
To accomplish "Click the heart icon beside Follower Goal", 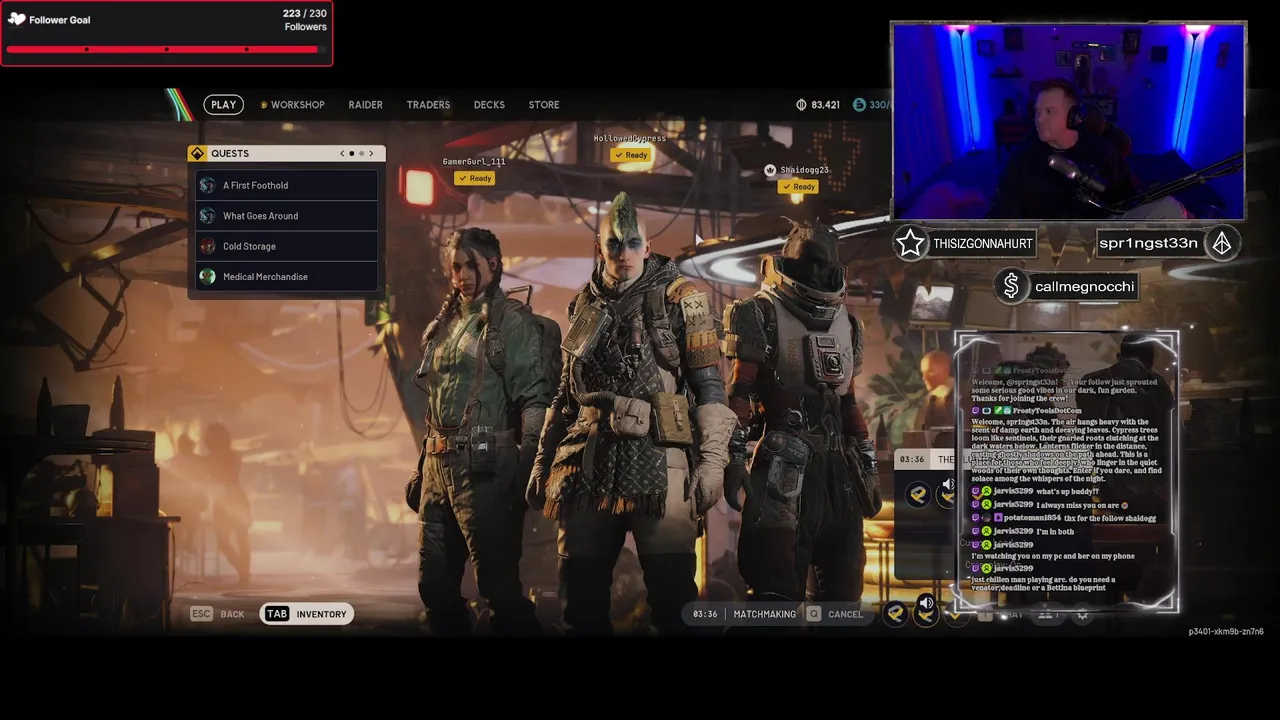I will [17, 19].
